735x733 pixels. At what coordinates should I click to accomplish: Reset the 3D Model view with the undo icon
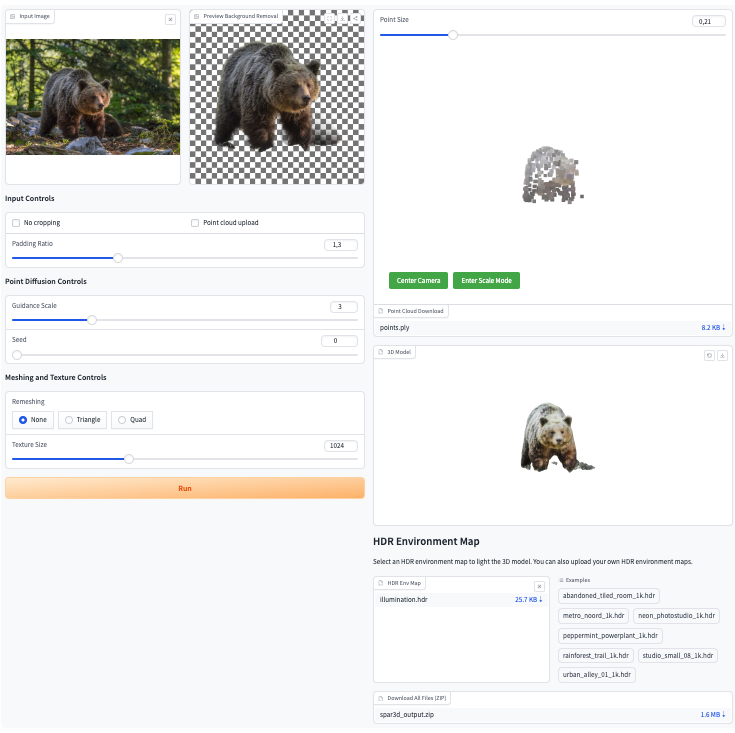point(709,355)
